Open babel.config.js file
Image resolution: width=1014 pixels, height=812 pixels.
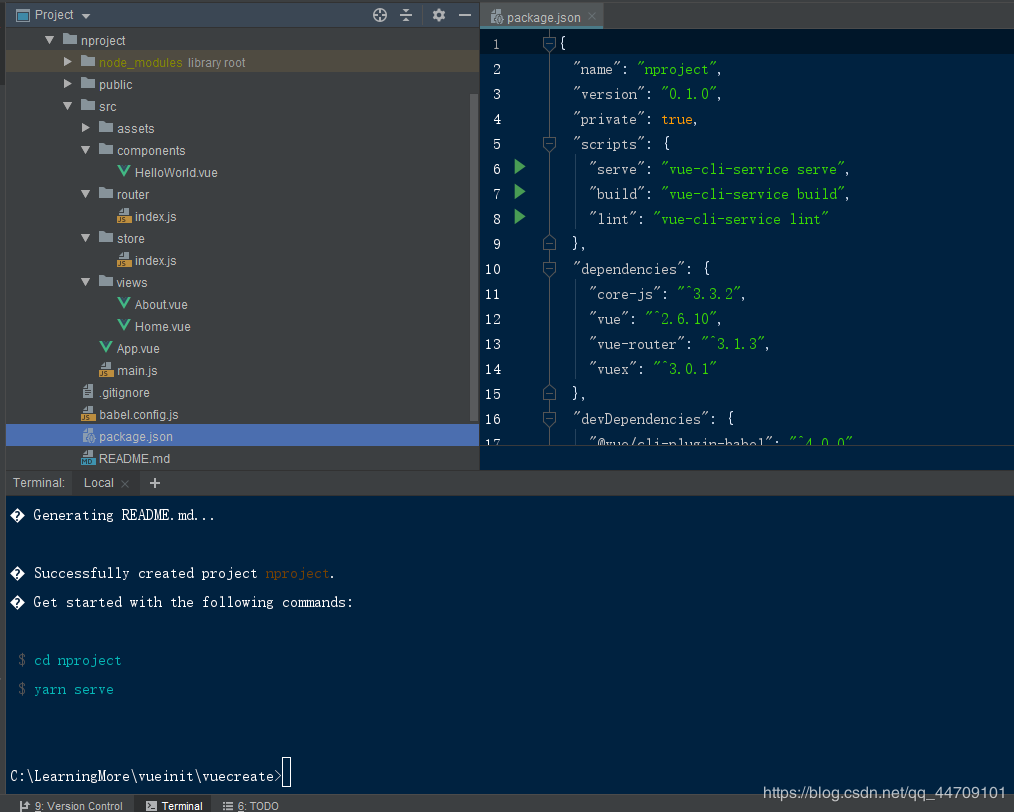pos(130,414)
